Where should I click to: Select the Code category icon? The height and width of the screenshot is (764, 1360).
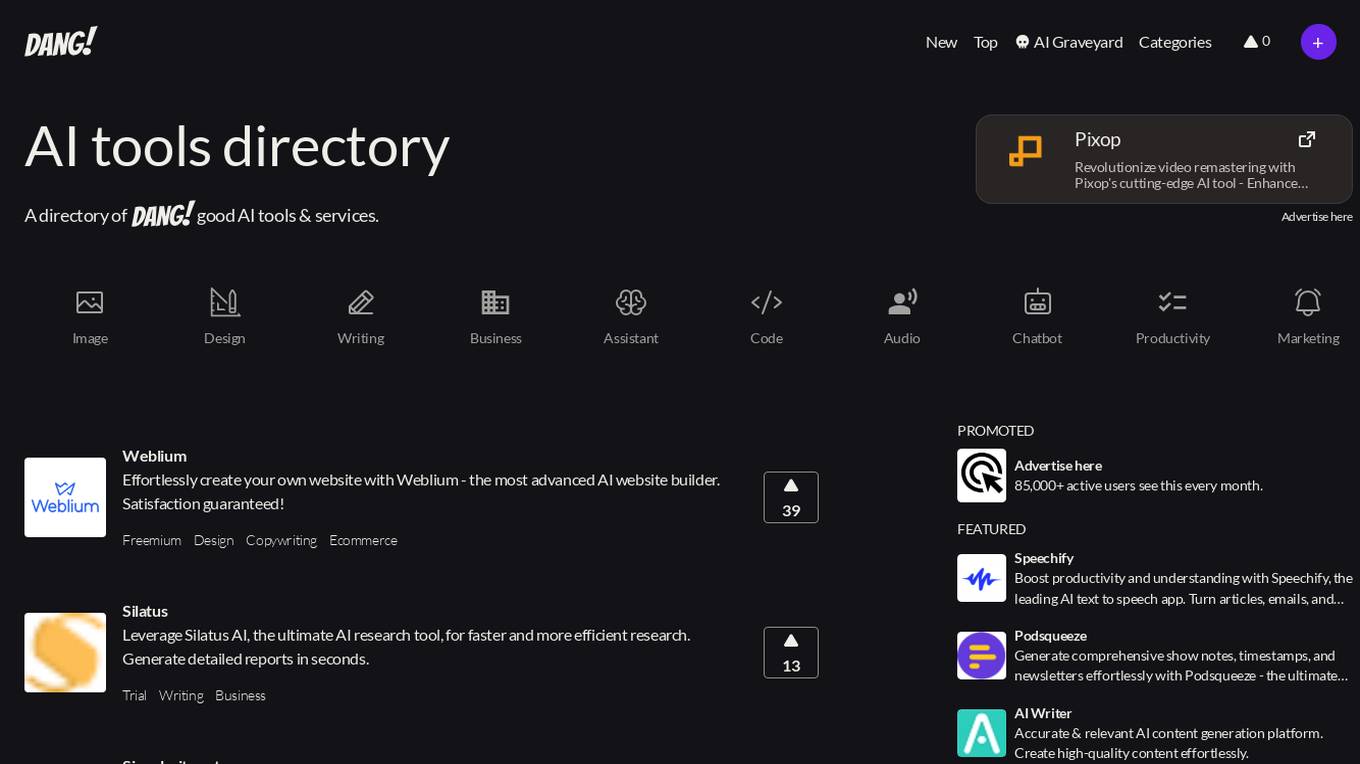(767, 302)
